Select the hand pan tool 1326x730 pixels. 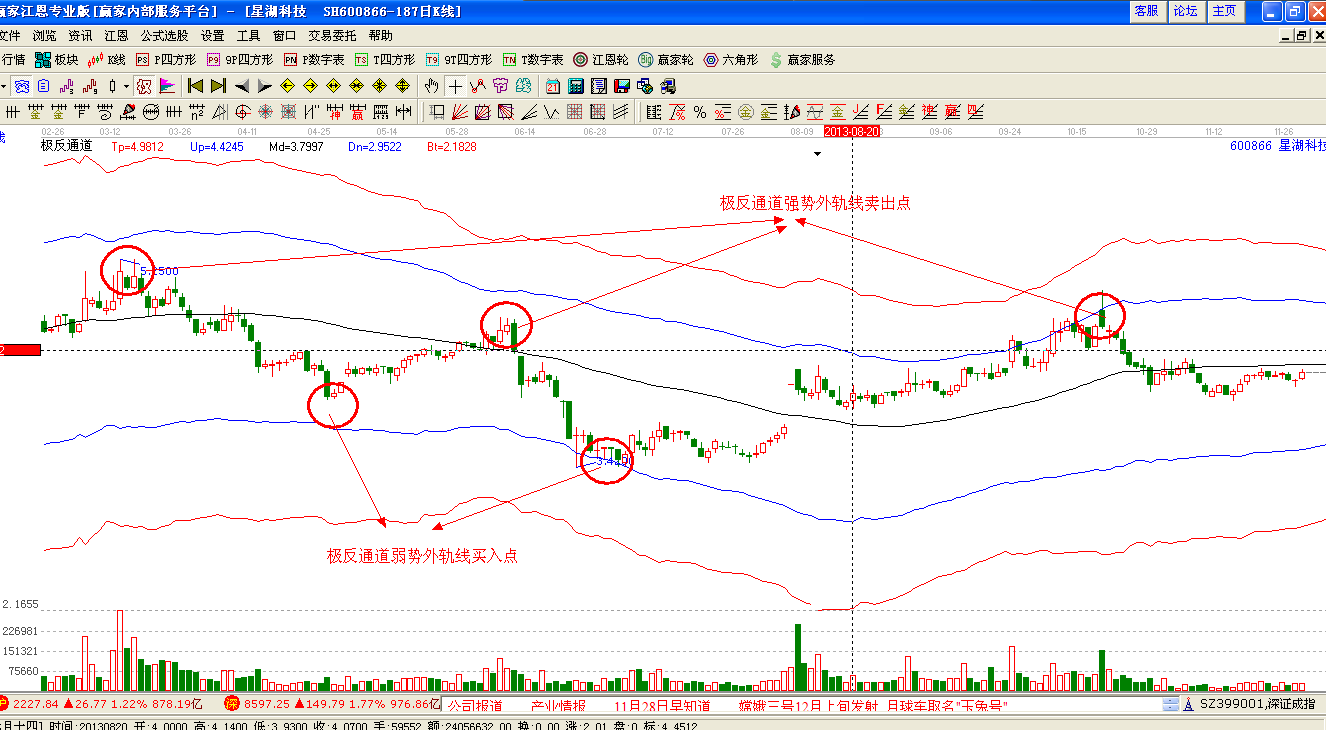pos(432,86)
